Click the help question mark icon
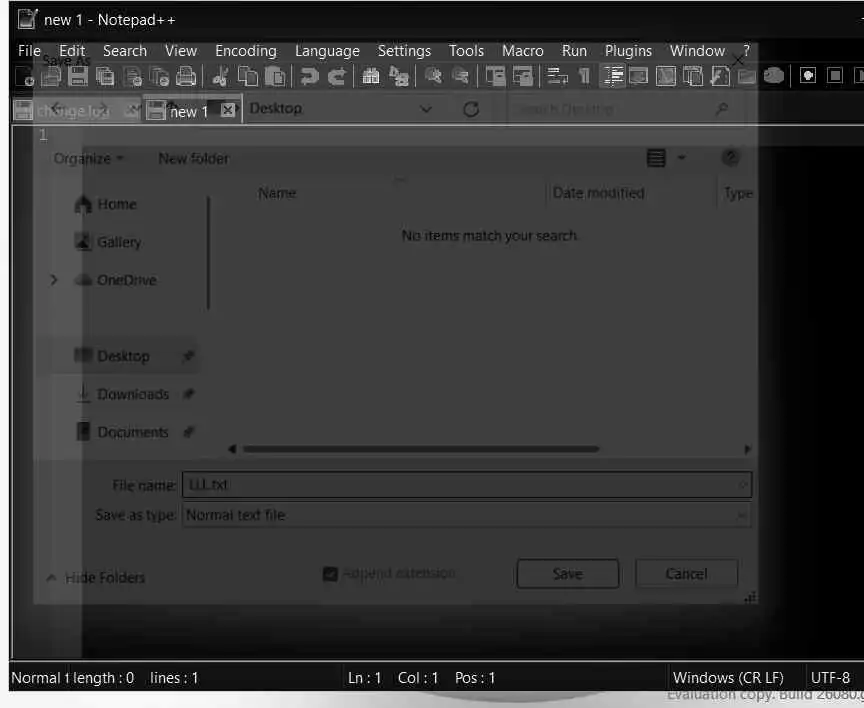 pos(730,158)
